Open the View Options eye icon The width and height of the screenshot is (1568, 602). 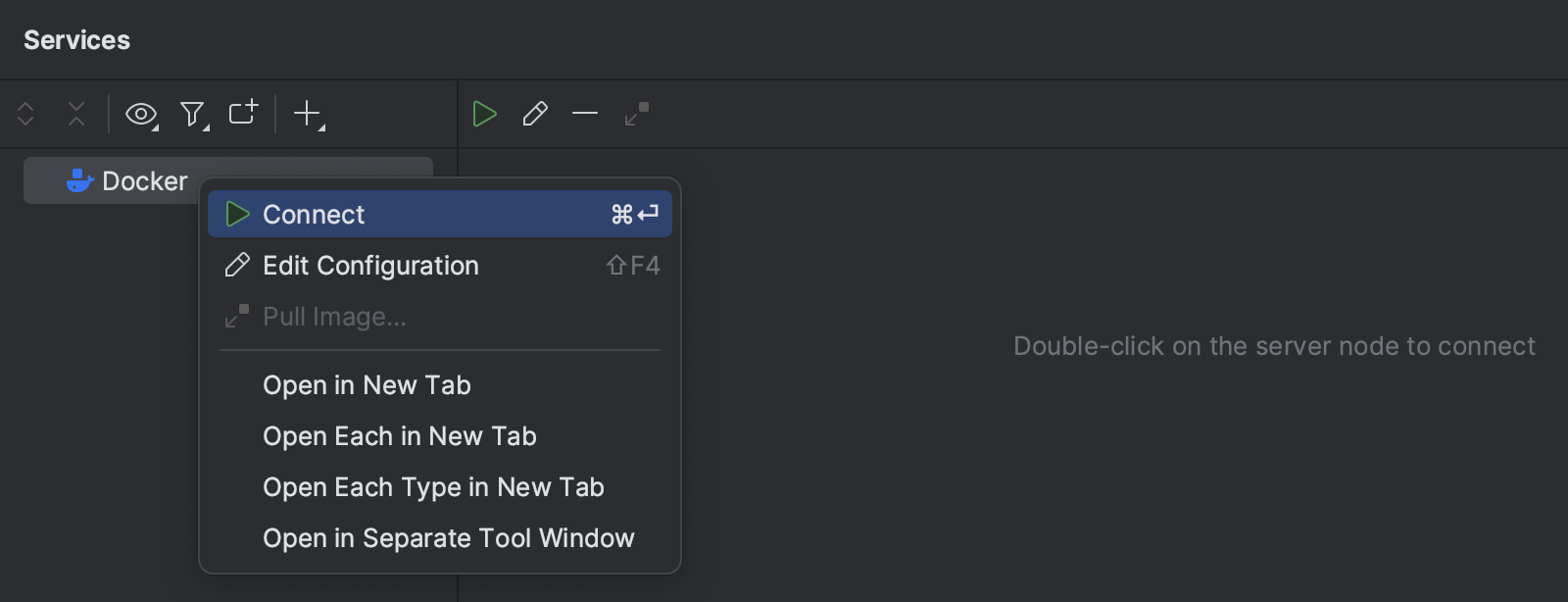(140, 114)
